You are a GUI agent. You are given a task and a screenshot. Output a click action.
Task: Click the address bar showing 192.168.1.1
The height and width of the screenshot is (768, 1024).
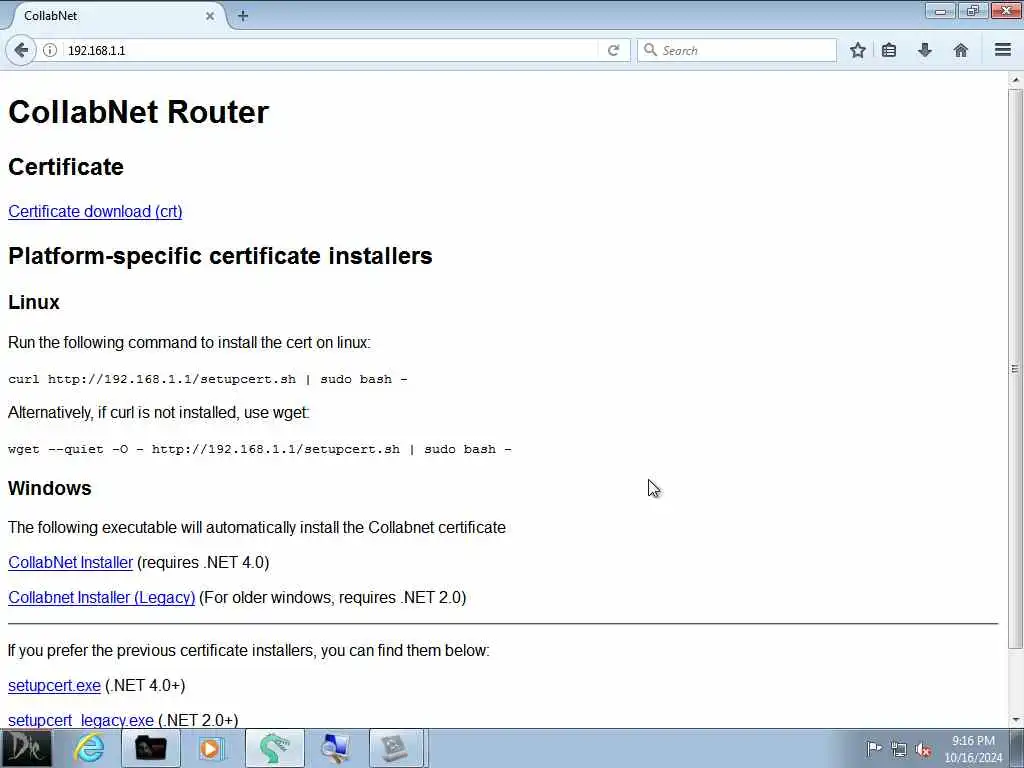330,50
